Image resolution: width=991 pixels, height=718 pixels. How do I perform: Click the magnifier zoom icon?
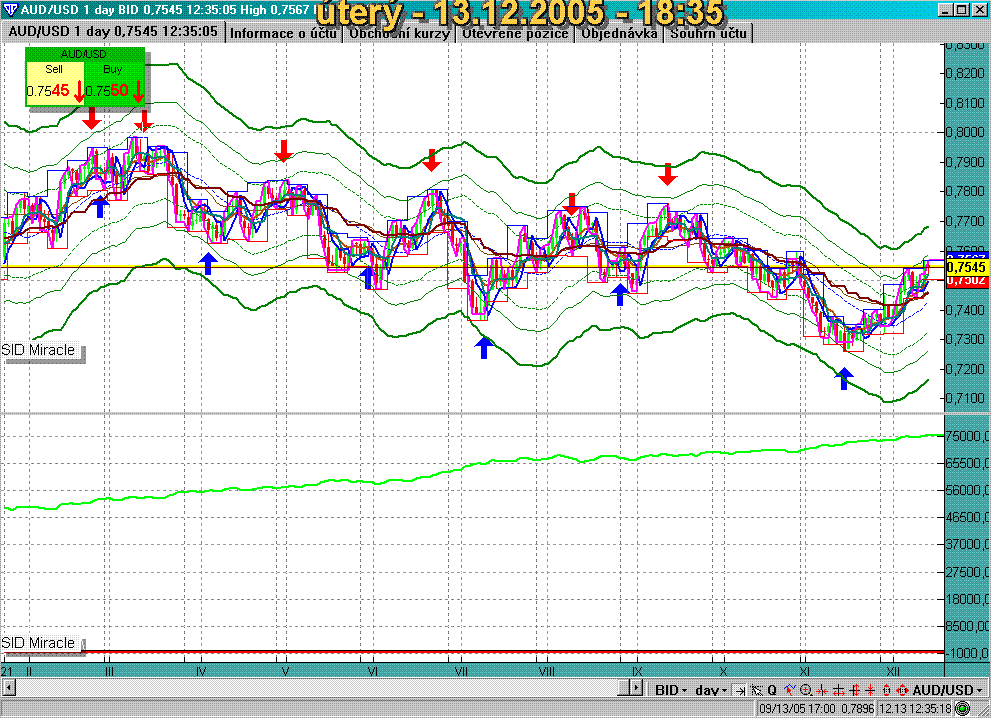tap(806, 690)
